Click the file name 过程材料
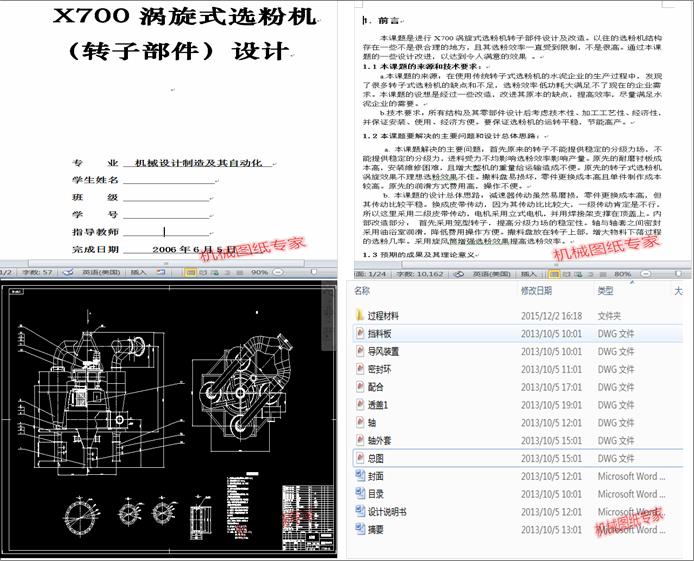The height and width of the screenshot is (561, 694). tap(383, 316)
